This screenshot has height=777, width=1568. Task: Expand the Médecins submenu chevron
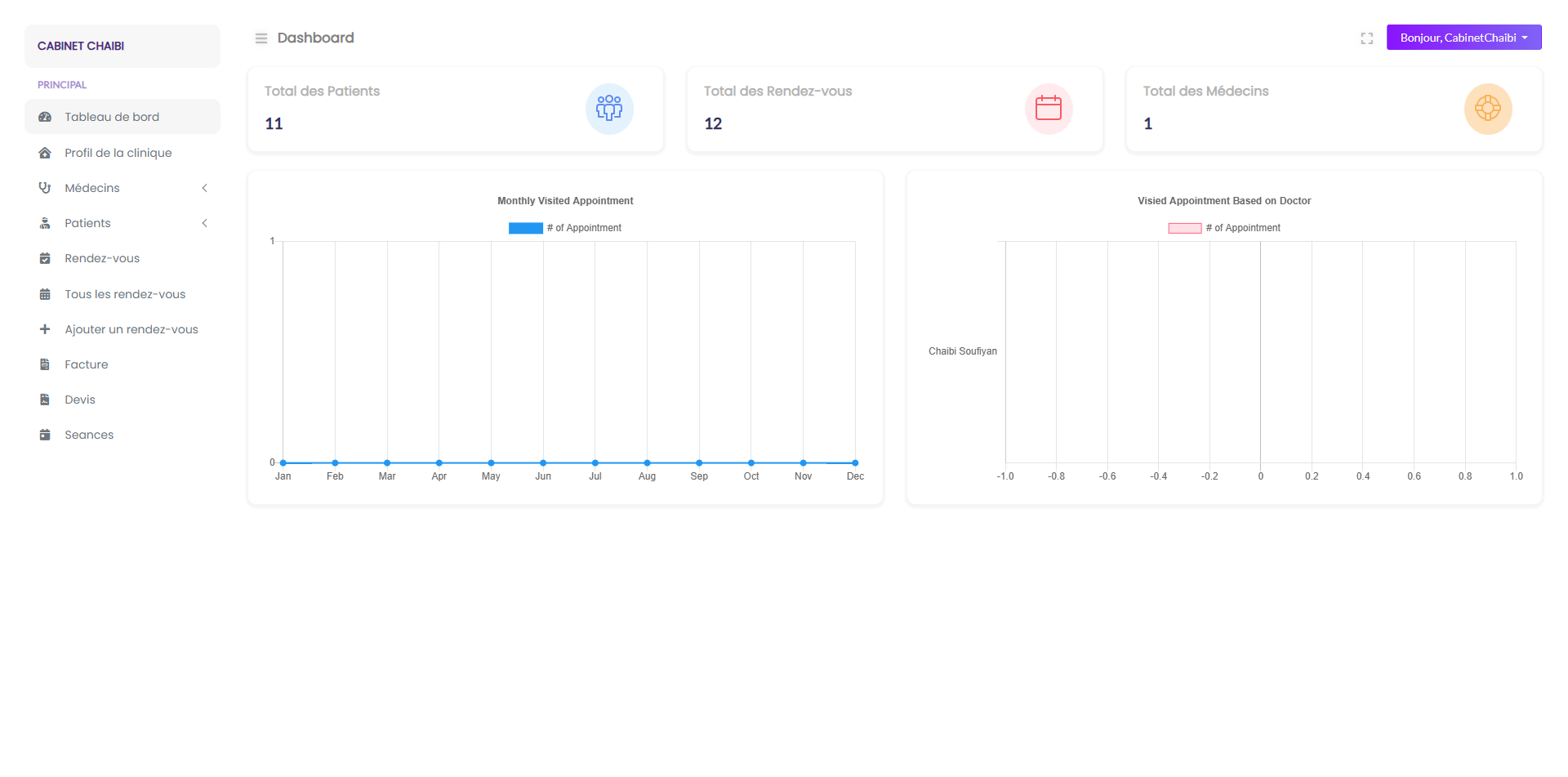(x=204, y=188)
